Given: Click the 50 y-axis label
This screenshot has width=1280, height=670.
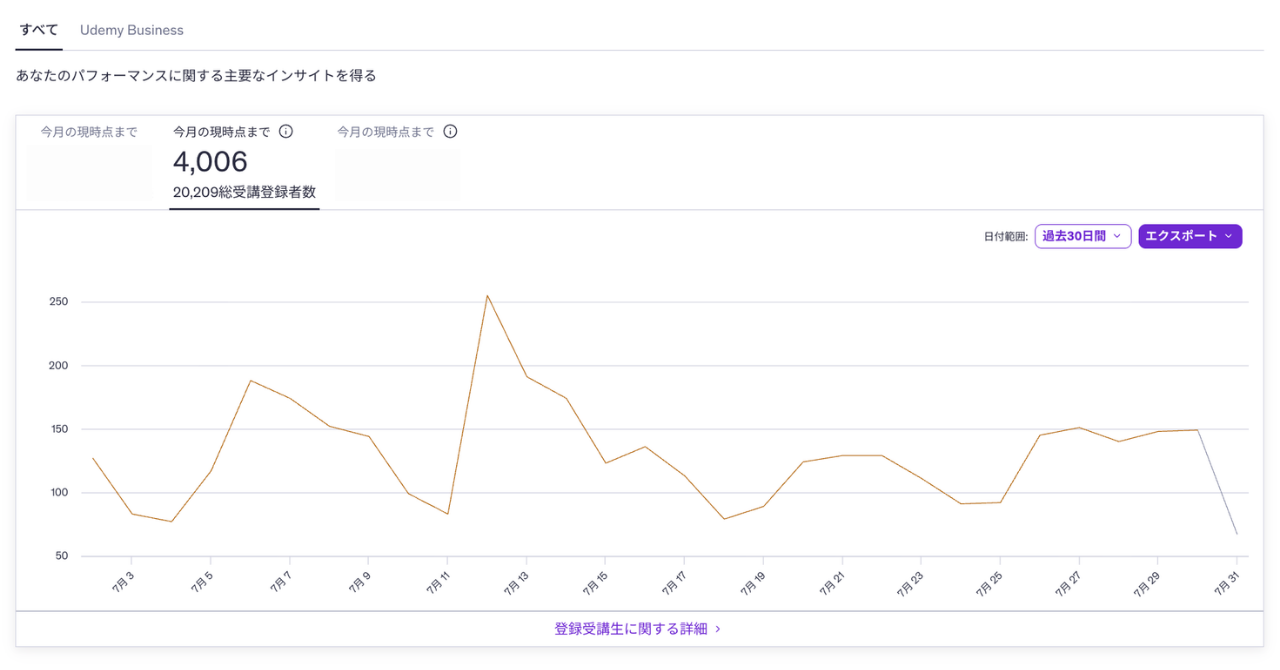Looking at the screenshot, I should [x=61, y=556].
